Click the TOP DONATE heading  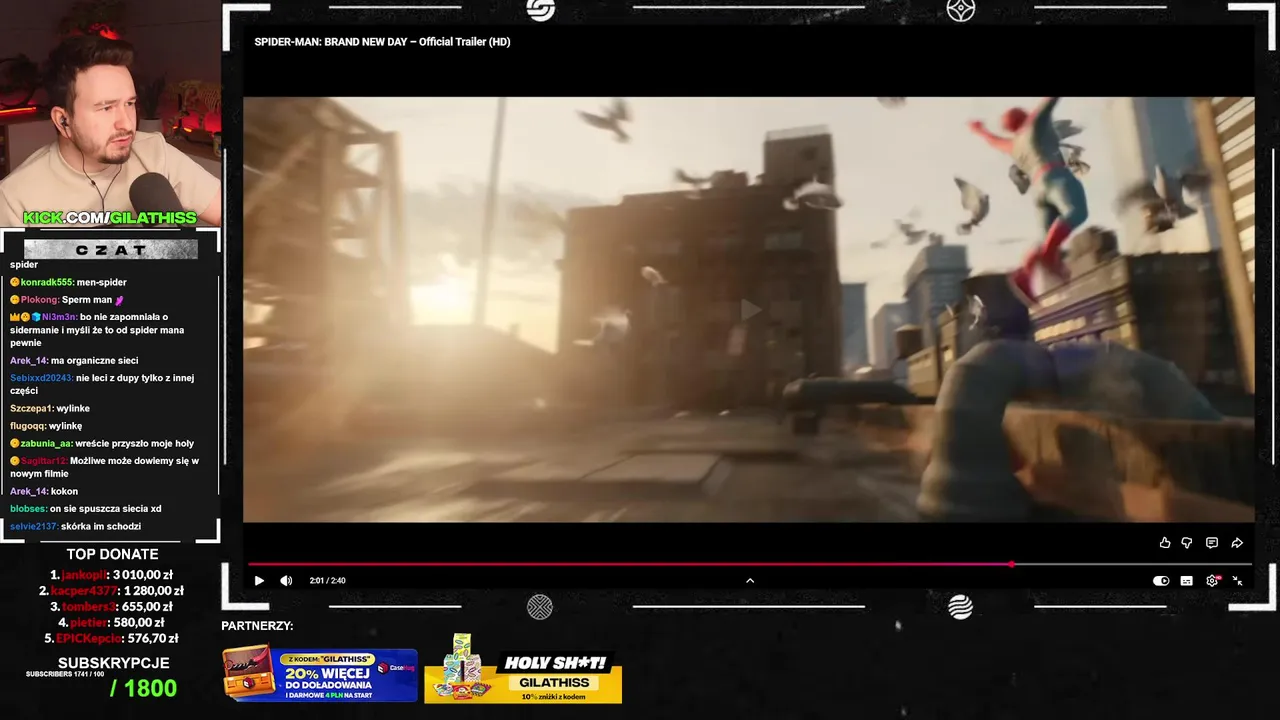pos(112,554)
